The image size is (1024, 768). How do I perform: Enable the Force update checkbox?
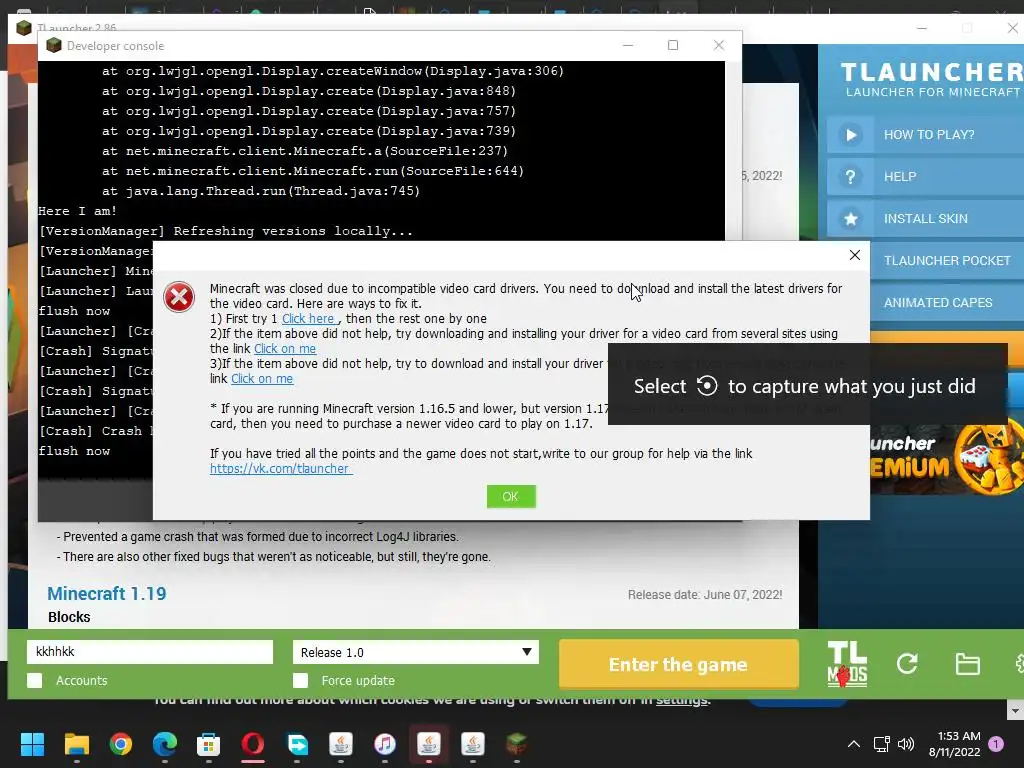coord(300,680)
